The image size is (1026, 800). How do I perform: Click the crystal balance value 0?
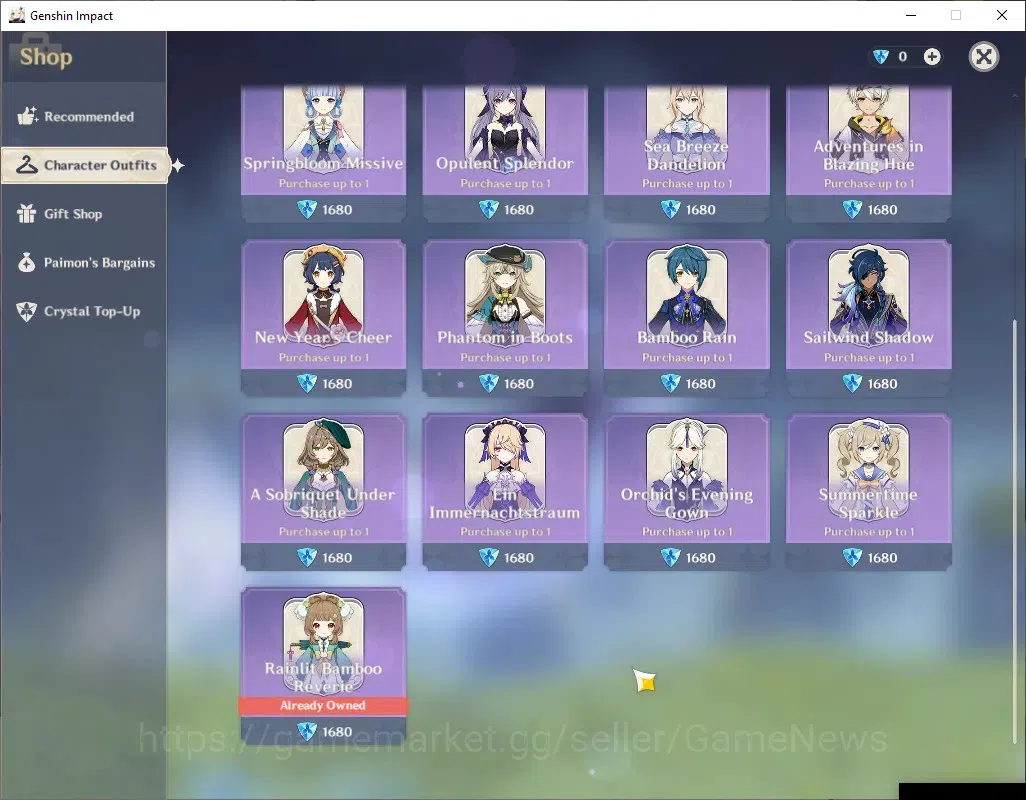pos(902,57)
